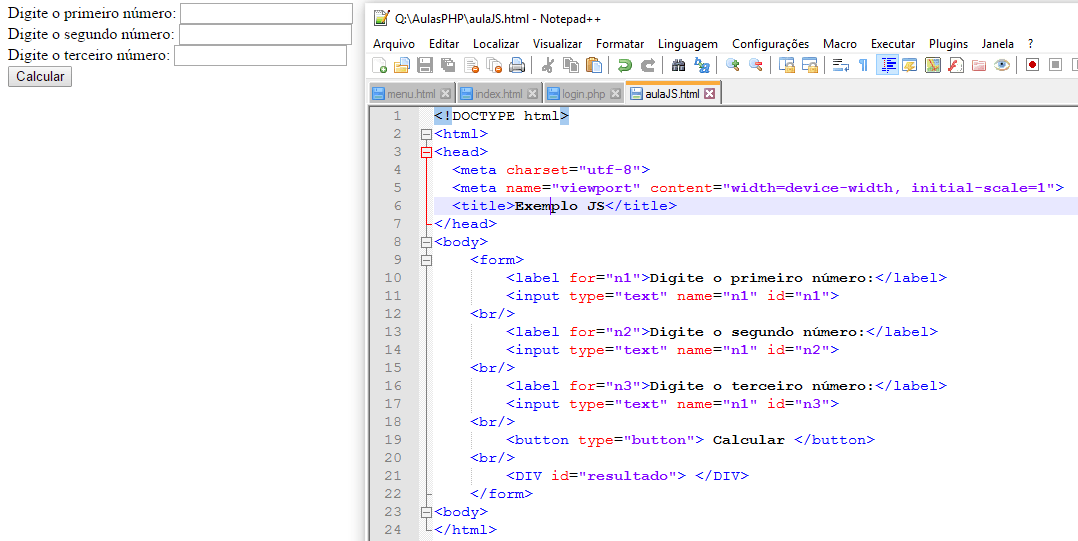Create a new file with New icon
Viewport: 1078px width, 541px height.
coord(380,65)
